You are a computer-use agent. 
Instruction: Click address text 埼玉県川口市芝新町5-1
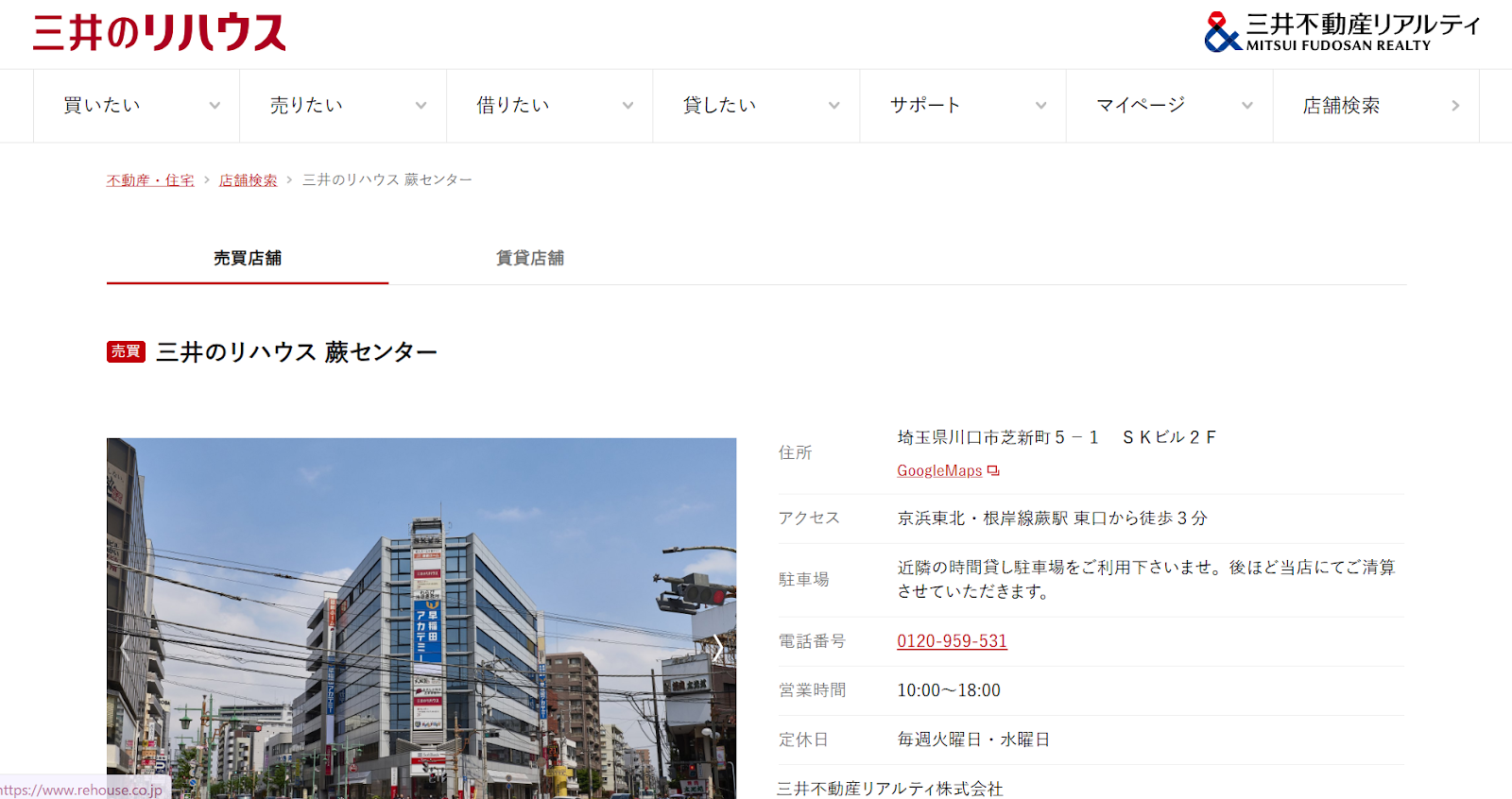pyautogui.click(x=998, y=437)
